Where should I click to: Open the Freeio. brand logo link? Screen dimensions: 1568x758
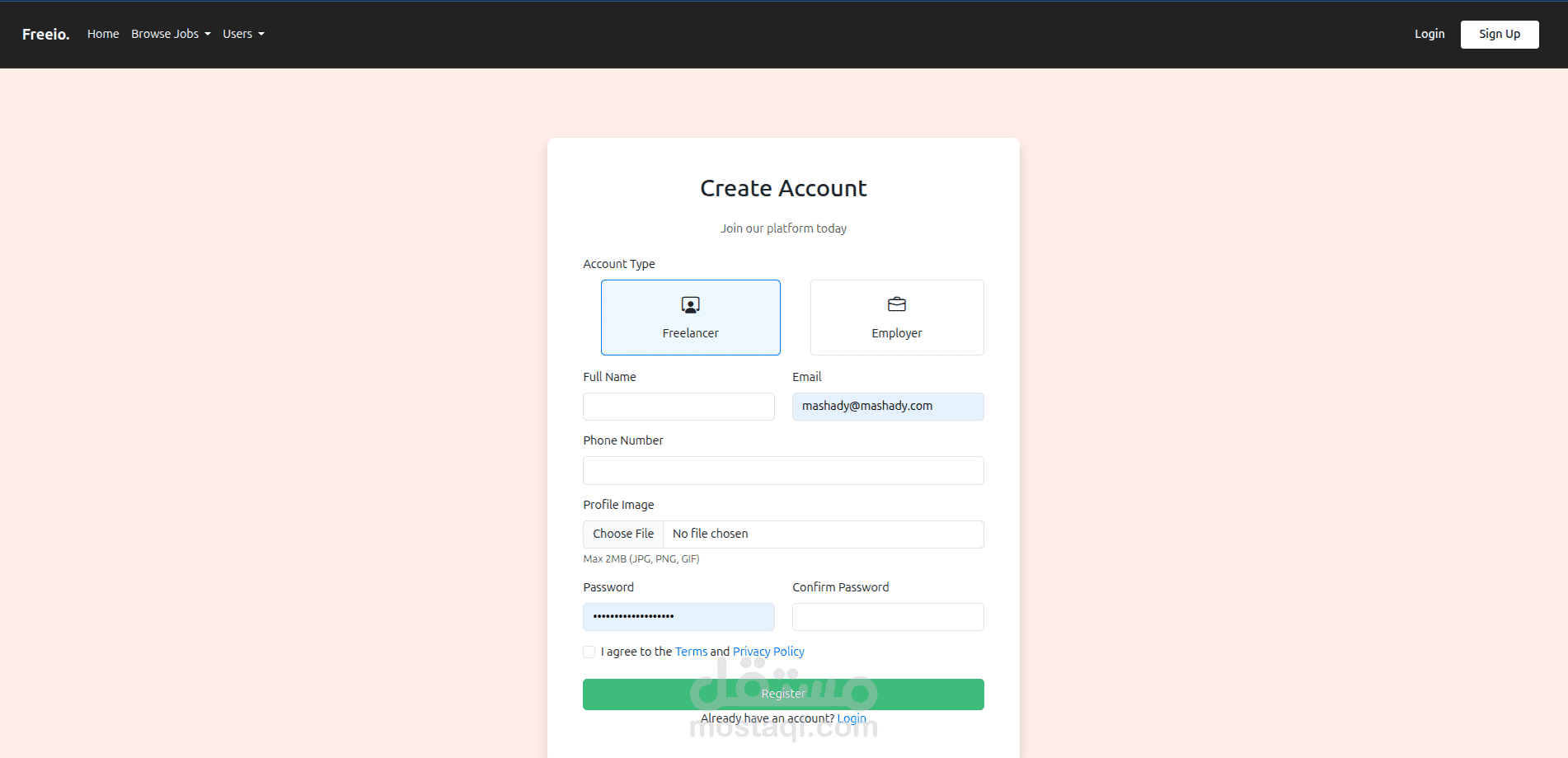[46, 34]
